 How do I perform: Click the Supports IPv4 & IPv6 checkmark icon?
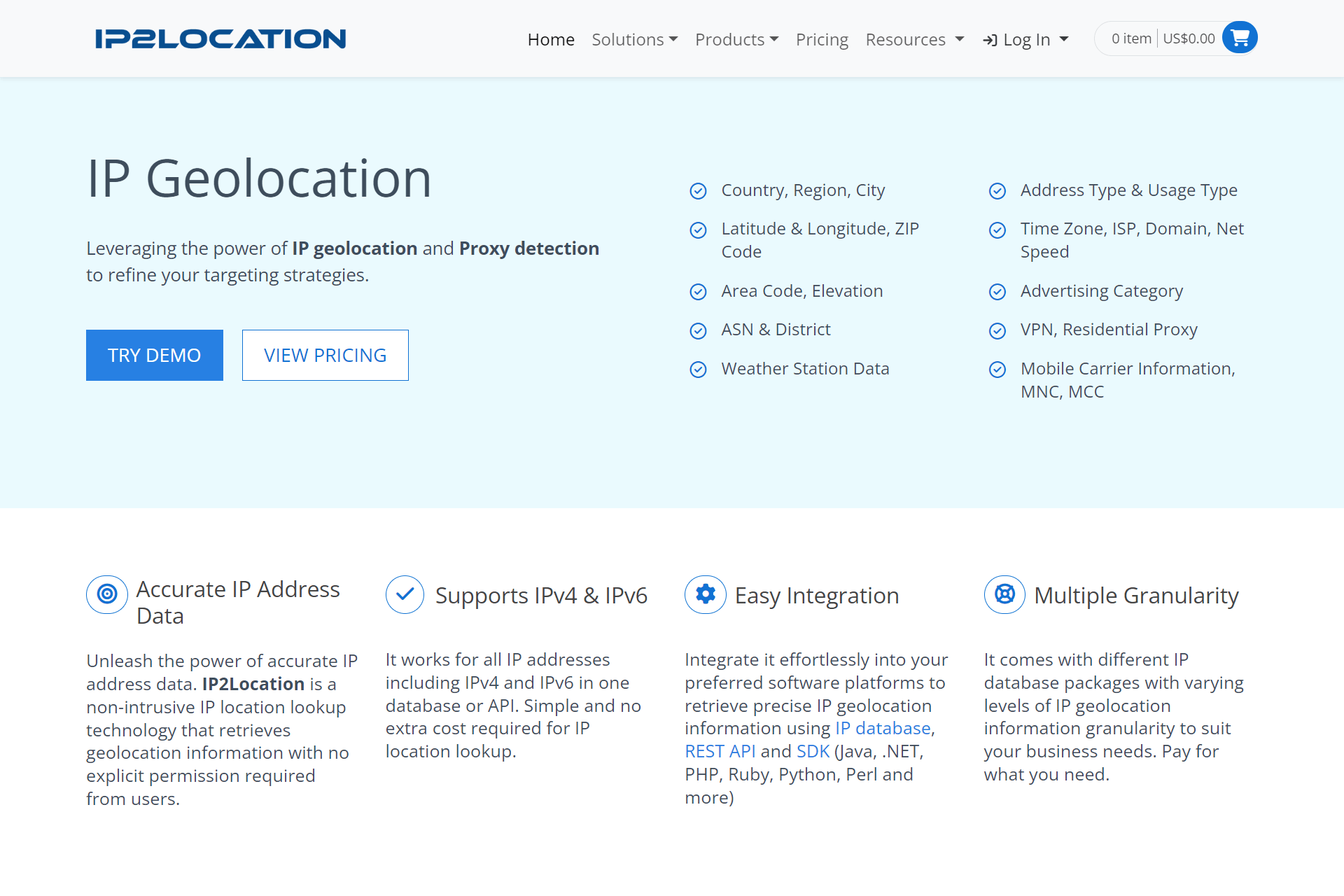(x=405, y=594)
